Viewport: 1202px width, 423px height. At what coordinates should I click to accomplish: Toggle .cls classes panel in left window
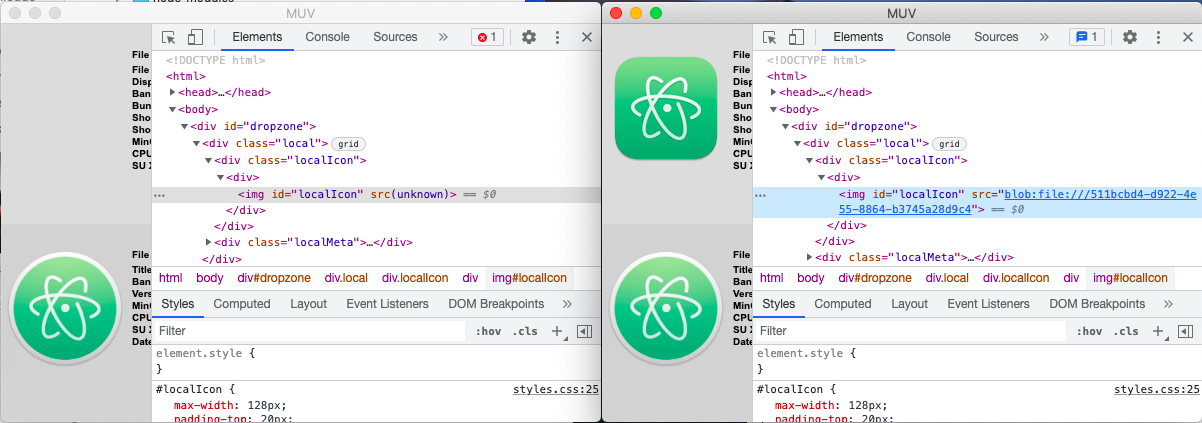pyautogui.click(x=525, y=331)
